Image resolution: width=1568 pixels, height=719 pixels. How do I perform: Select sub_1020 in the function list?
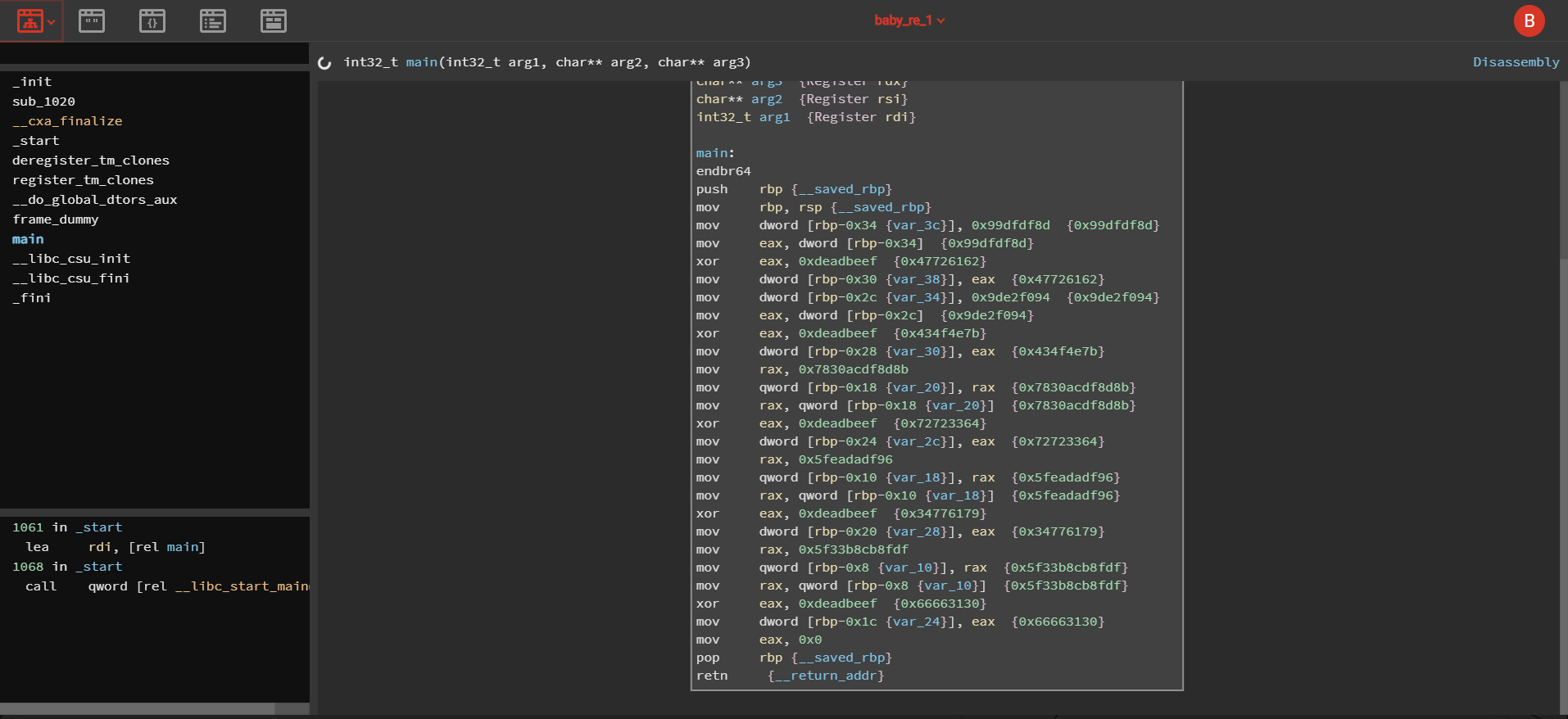(43, 102)
